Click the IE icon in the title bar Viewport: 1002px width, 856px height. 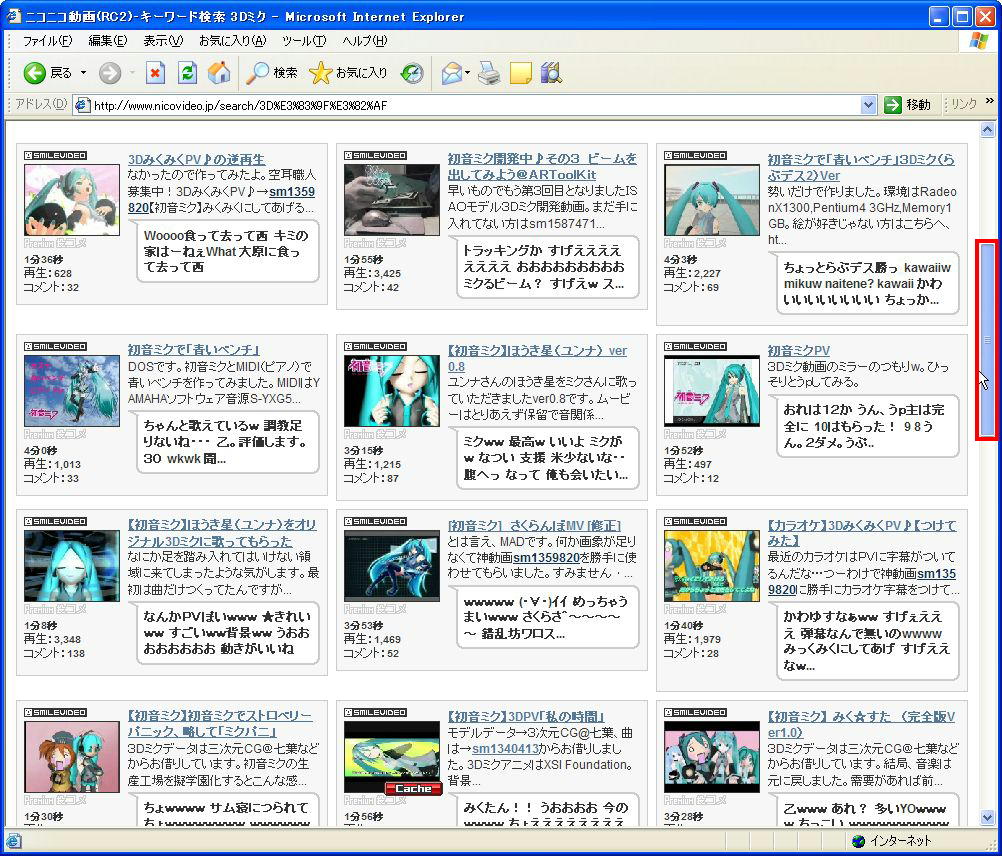(13, 16)
